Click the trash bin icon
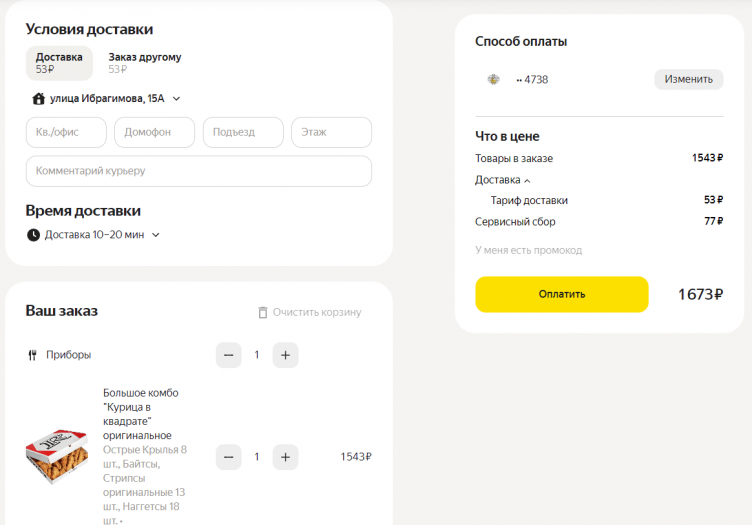Image resolution: width=752 pixels, height=525 pixels. 263,313
